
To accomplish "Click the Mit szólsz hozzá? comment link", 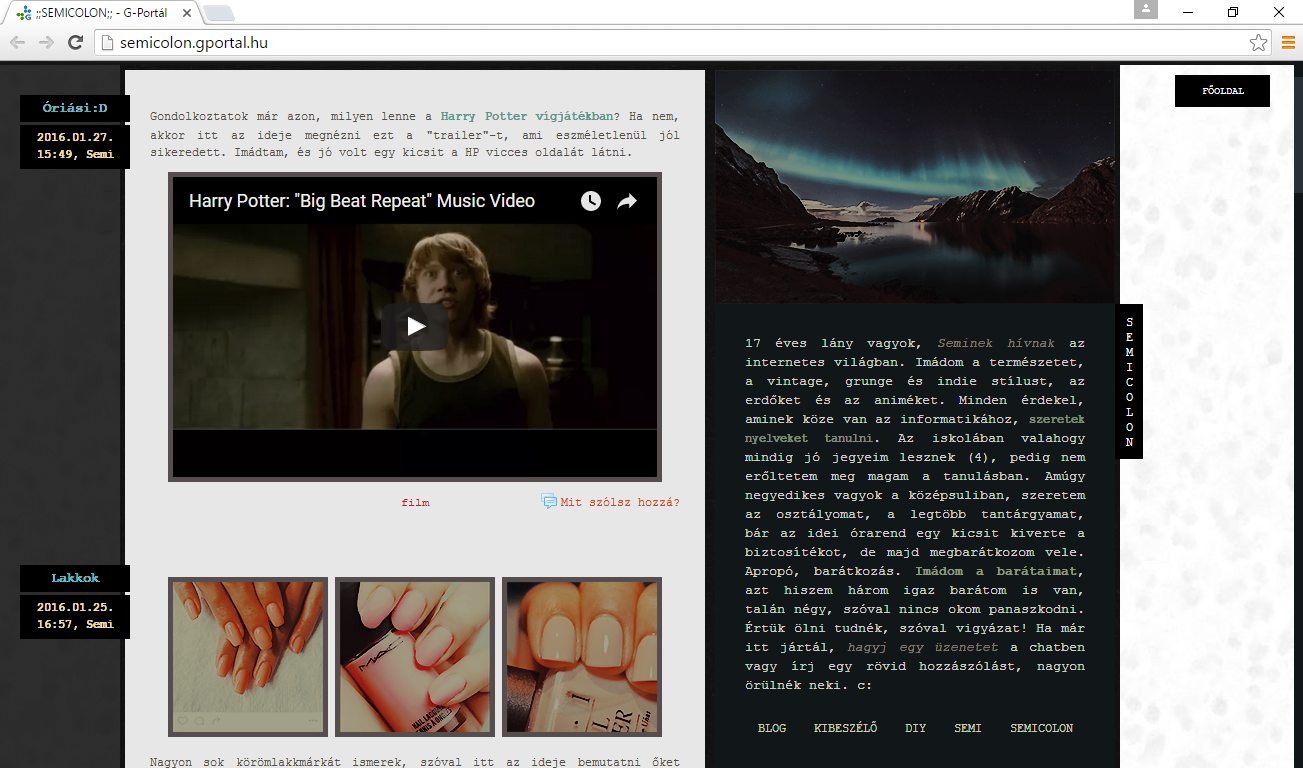I will click(x=620, y=502).
